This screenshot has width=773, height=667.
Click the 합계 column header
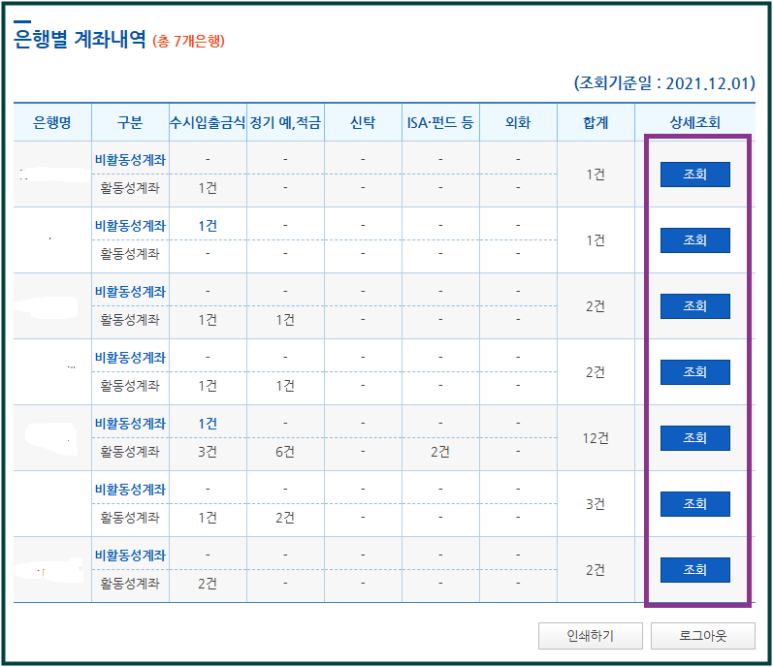coord(596,122)
